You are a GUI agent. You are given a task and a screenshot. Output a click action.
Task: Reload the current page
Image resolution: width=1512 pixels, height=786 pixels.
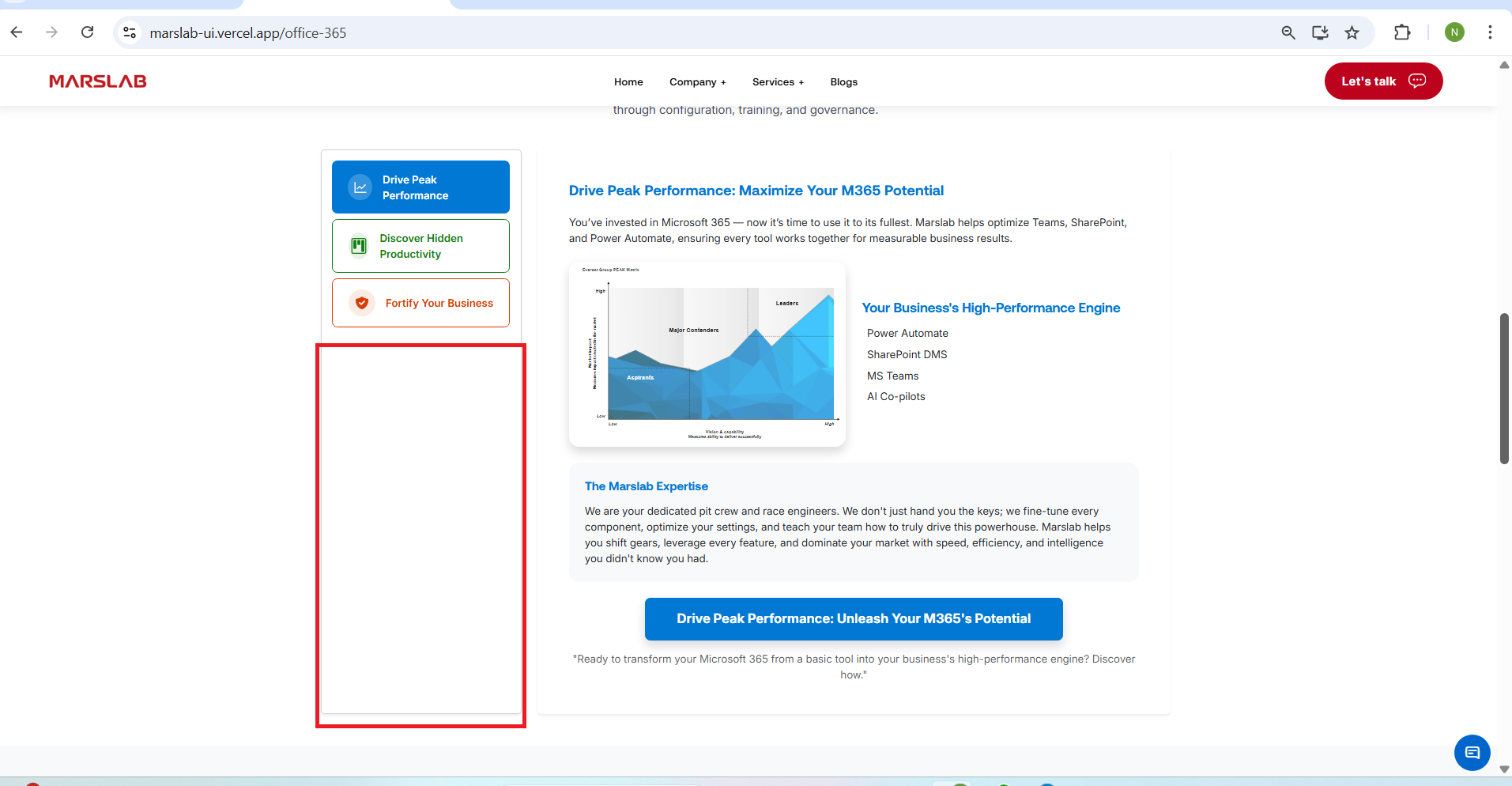coord(88,32)
